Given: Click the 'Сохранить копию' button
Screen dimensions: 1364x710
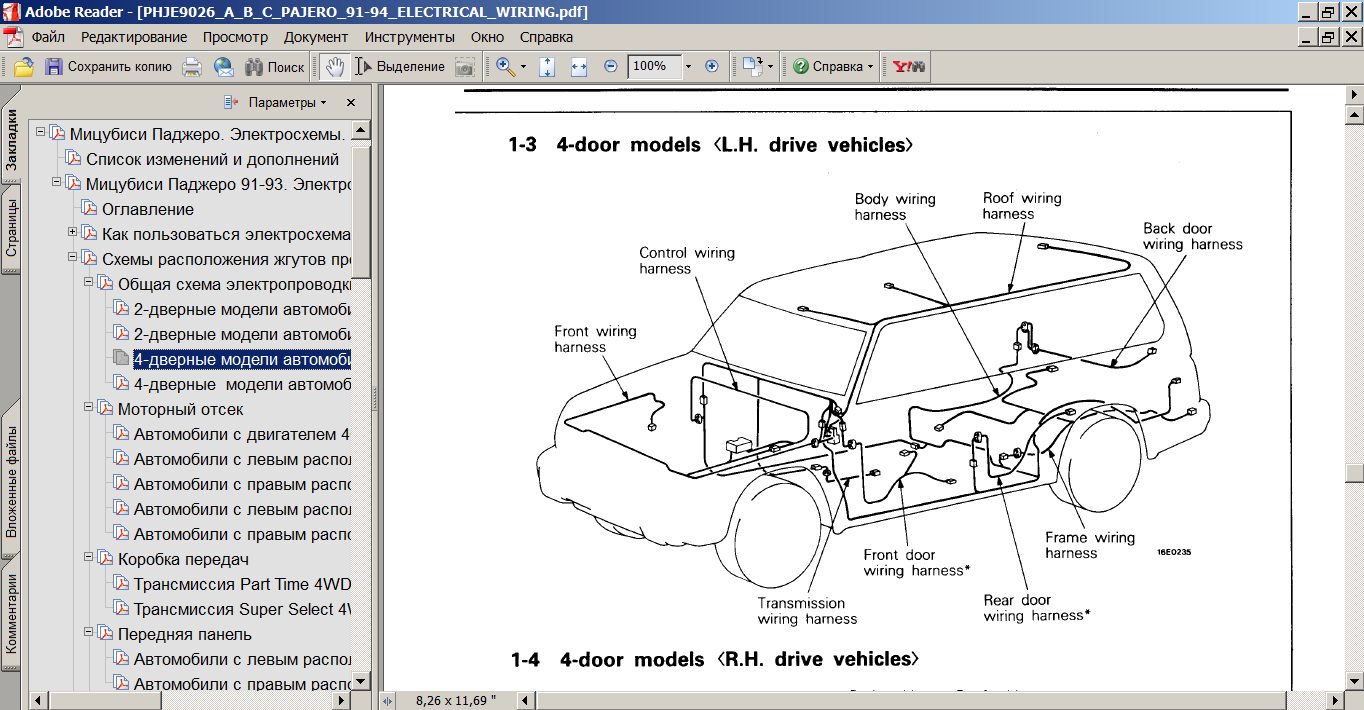Looking at the screenshot, I should (x=108, y=67).
